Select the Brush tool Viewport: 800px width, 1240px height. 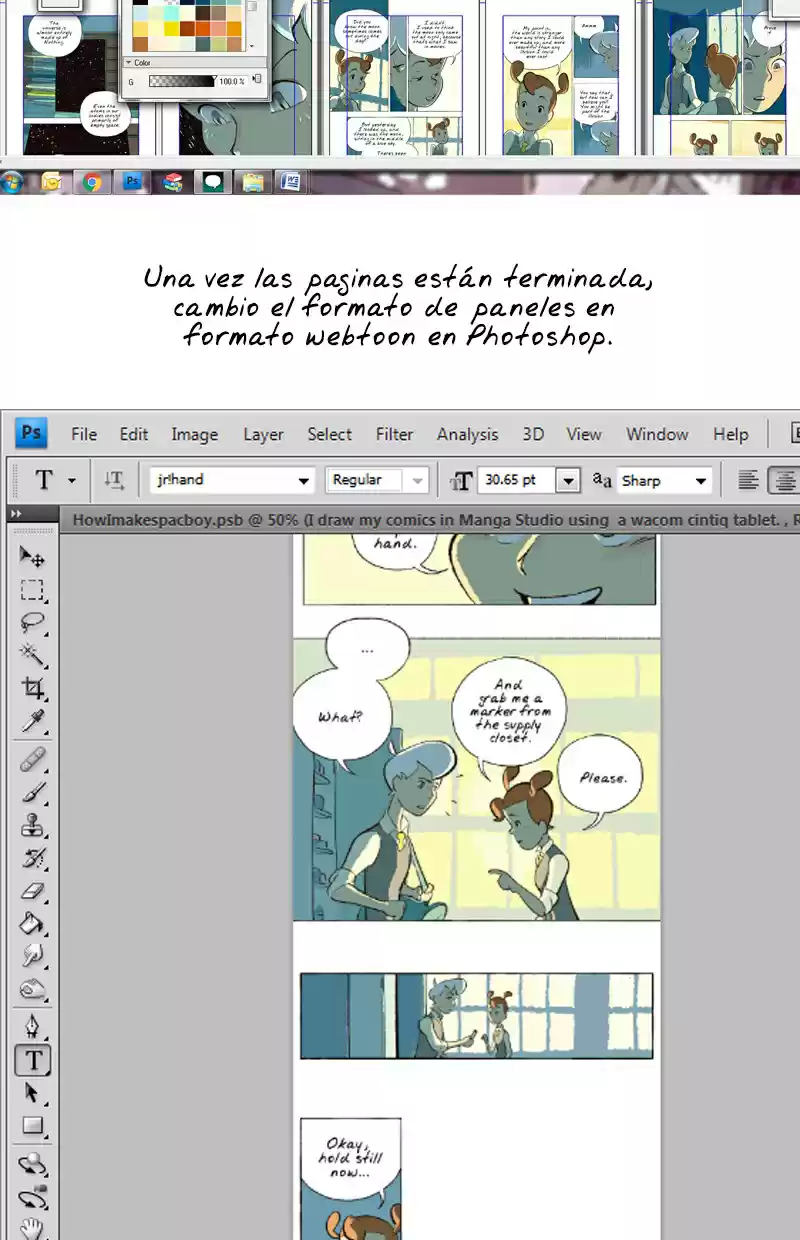point(33,792)
